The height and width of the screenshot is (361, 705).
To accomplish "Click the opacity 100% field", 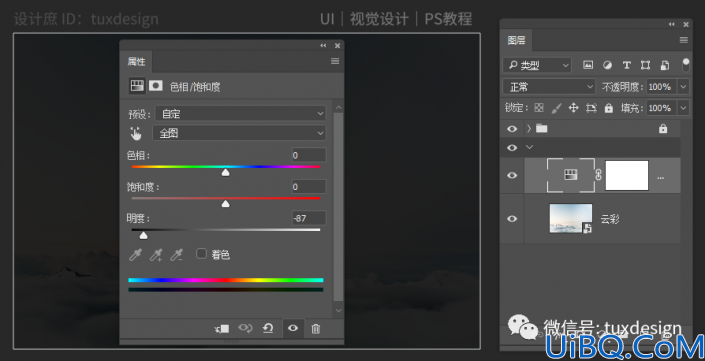I will pyautogui.click(x=662, y=87).
